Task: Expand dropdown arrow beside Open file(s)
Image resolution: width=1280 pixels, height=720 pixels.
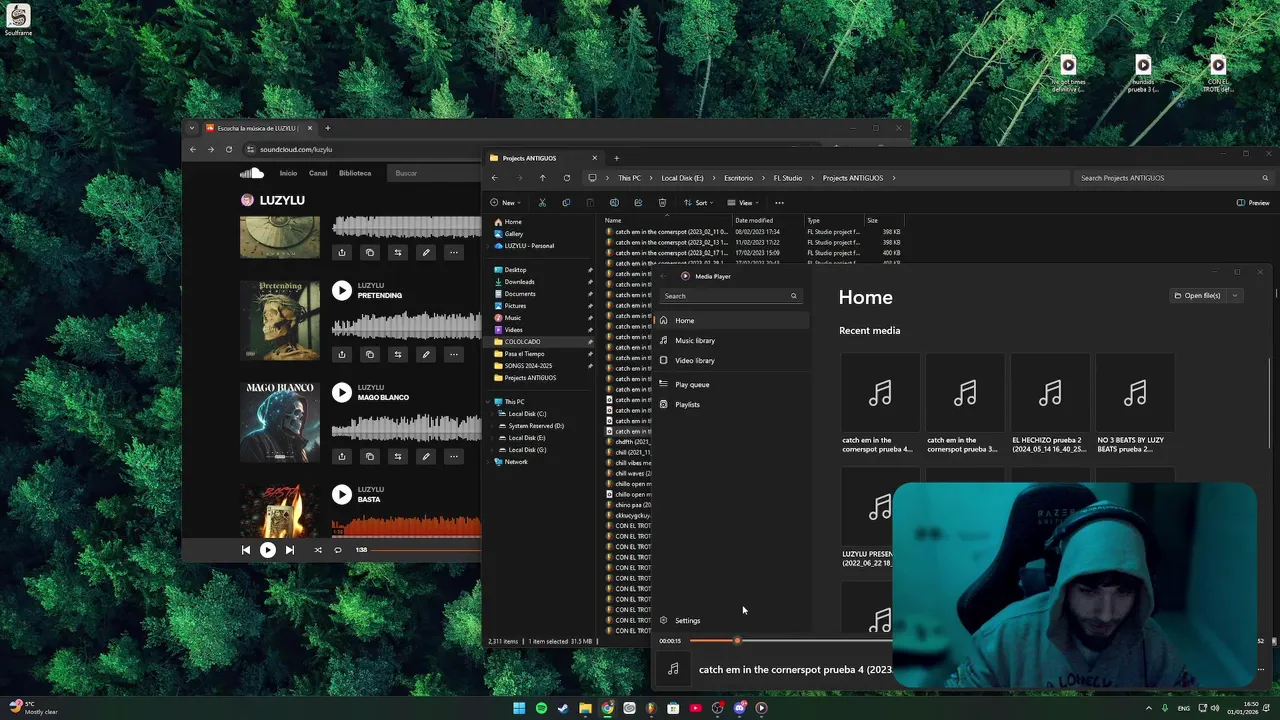Action: (x=1235, y=296)
